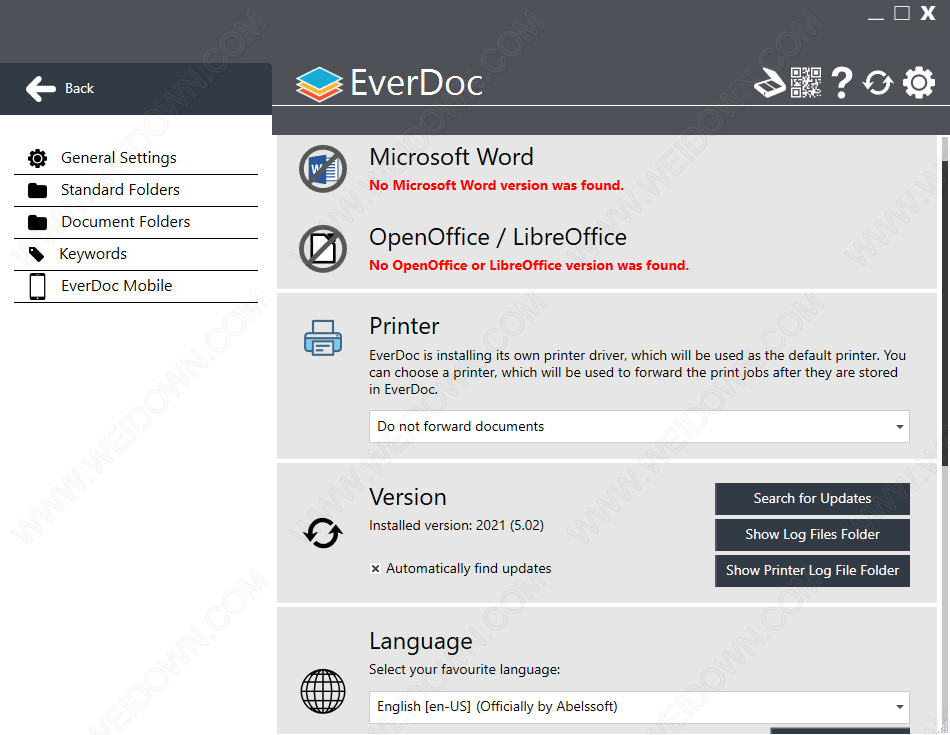950x735 pixels.
Task: Click the EverDoc stacked-layers logo
Action: [x=319, y=84]
